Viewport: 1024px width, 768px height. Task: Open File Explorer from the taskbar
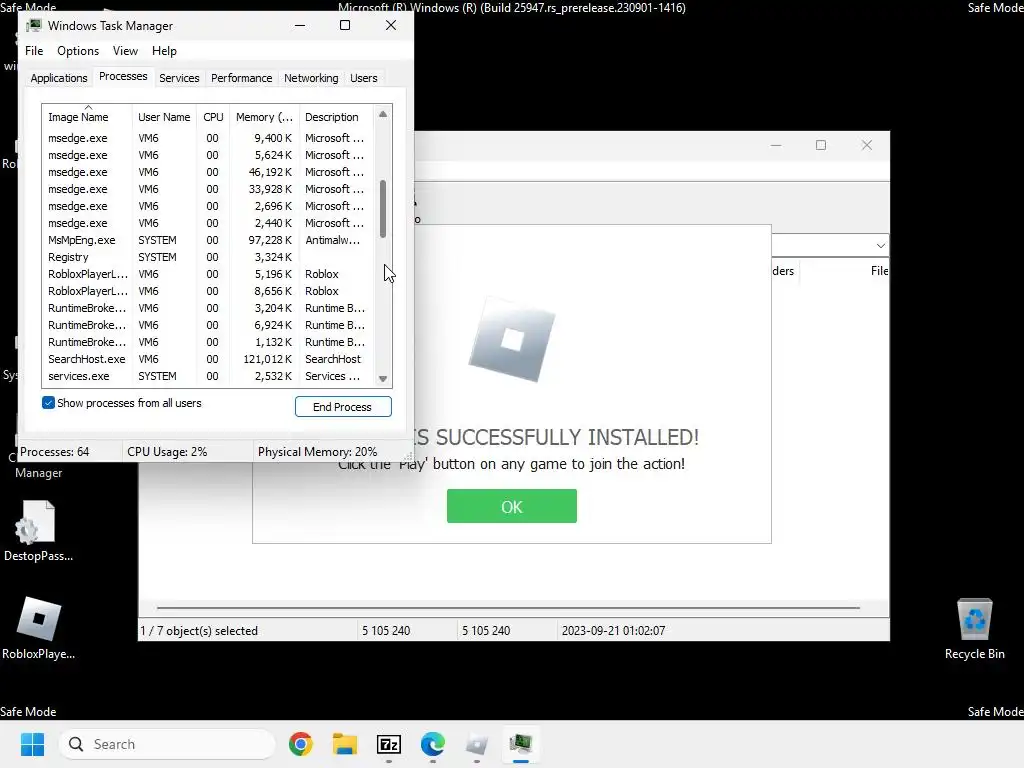pyautogui.click(x=345, y=744)
